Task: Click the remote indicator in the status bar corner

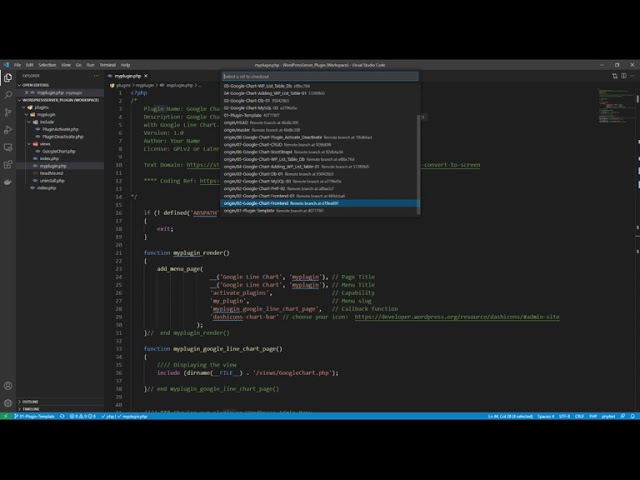Action: click(5, 416)
